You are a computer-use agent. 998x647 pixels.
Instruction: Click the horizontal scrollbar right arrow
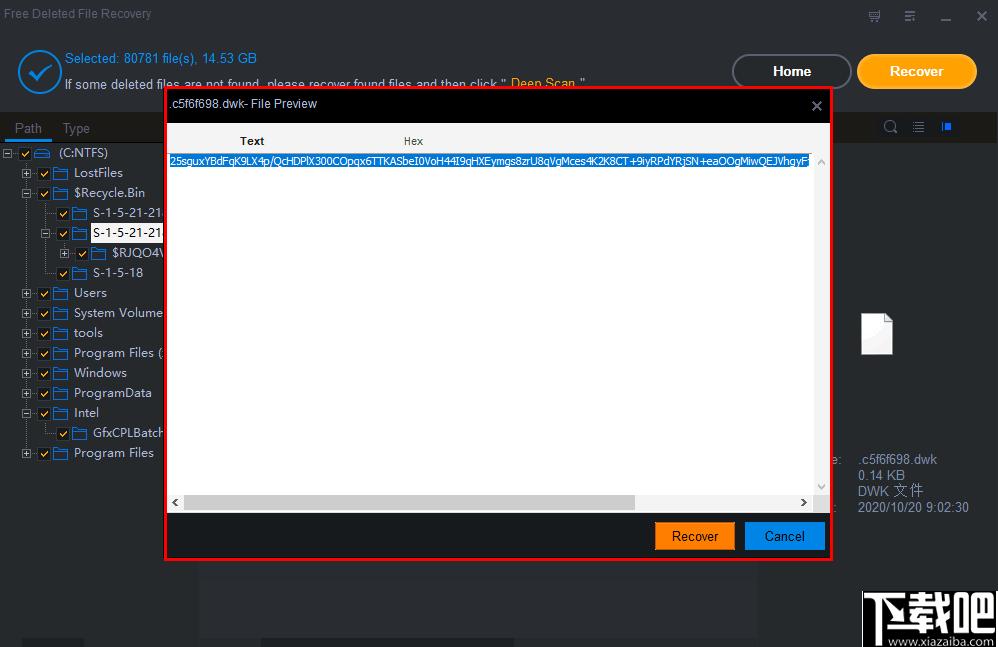coord(804,503)
